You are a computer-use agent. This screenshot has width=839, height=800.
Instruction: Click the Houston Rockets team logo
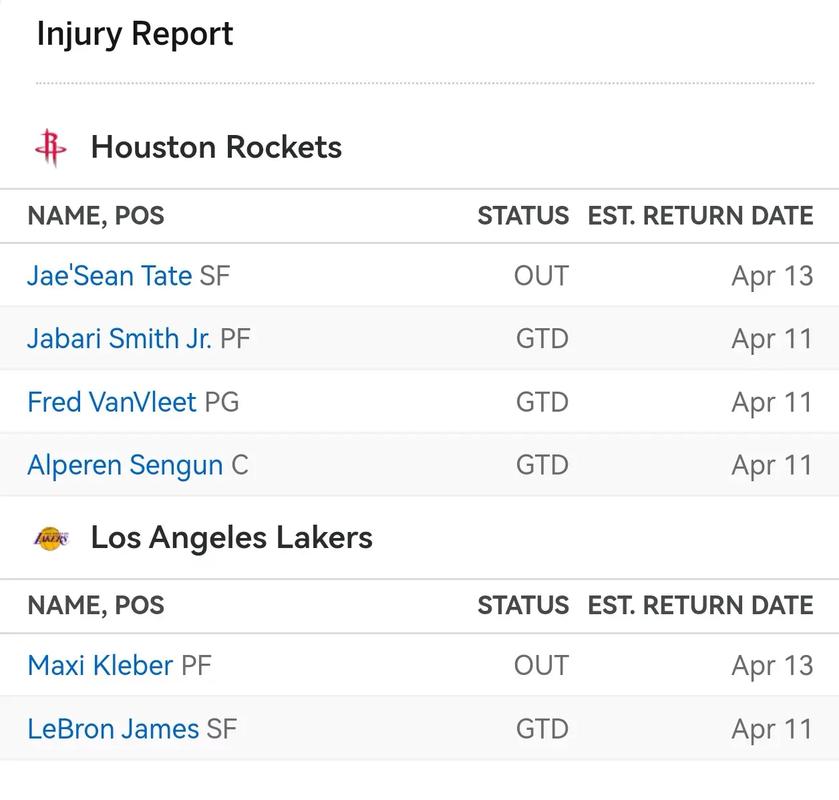tap(51, 148)
